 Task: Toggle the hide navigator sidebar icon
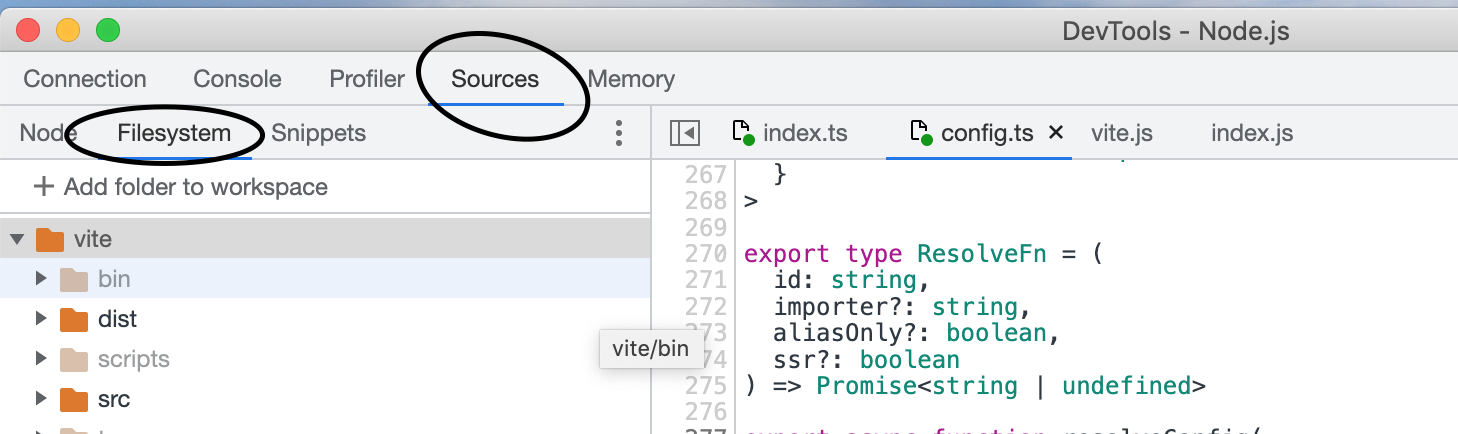point(685,133)
